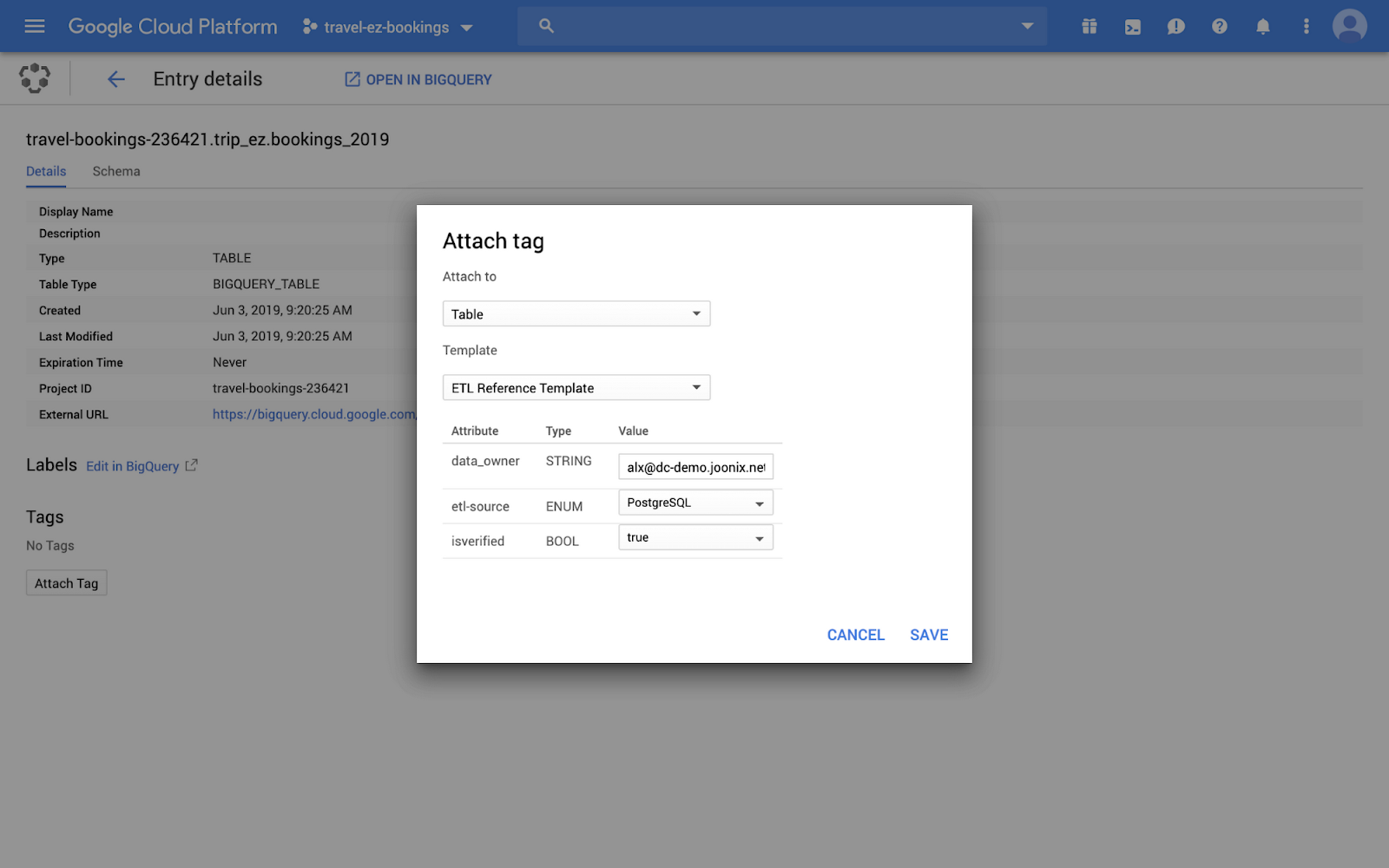Go back using the arrow

click(115, 78)
